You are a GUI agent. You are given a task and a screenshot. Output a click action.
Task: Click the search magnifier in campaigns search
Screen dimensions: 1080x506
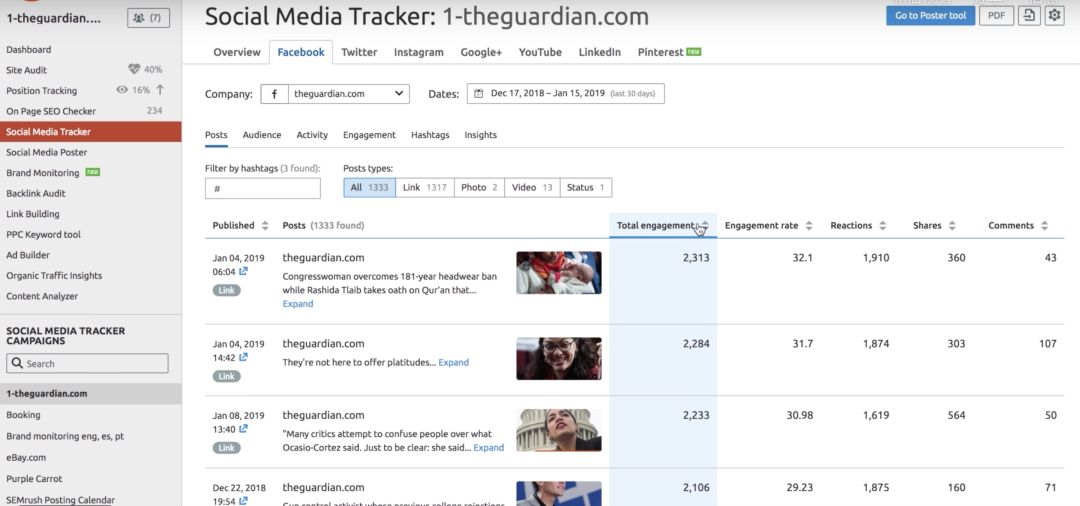pyautogui.click(x=17, y=363)
